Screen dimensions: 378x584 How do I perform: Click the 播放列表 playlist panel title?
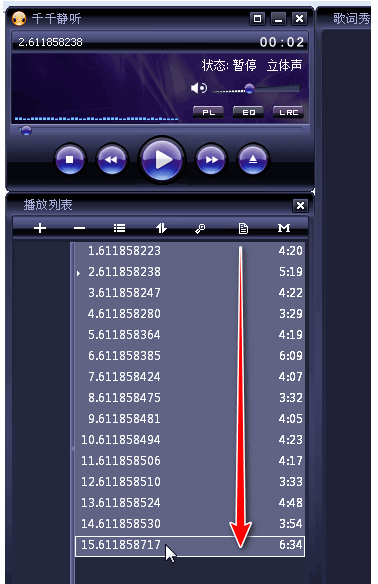[x=48, y=205]
